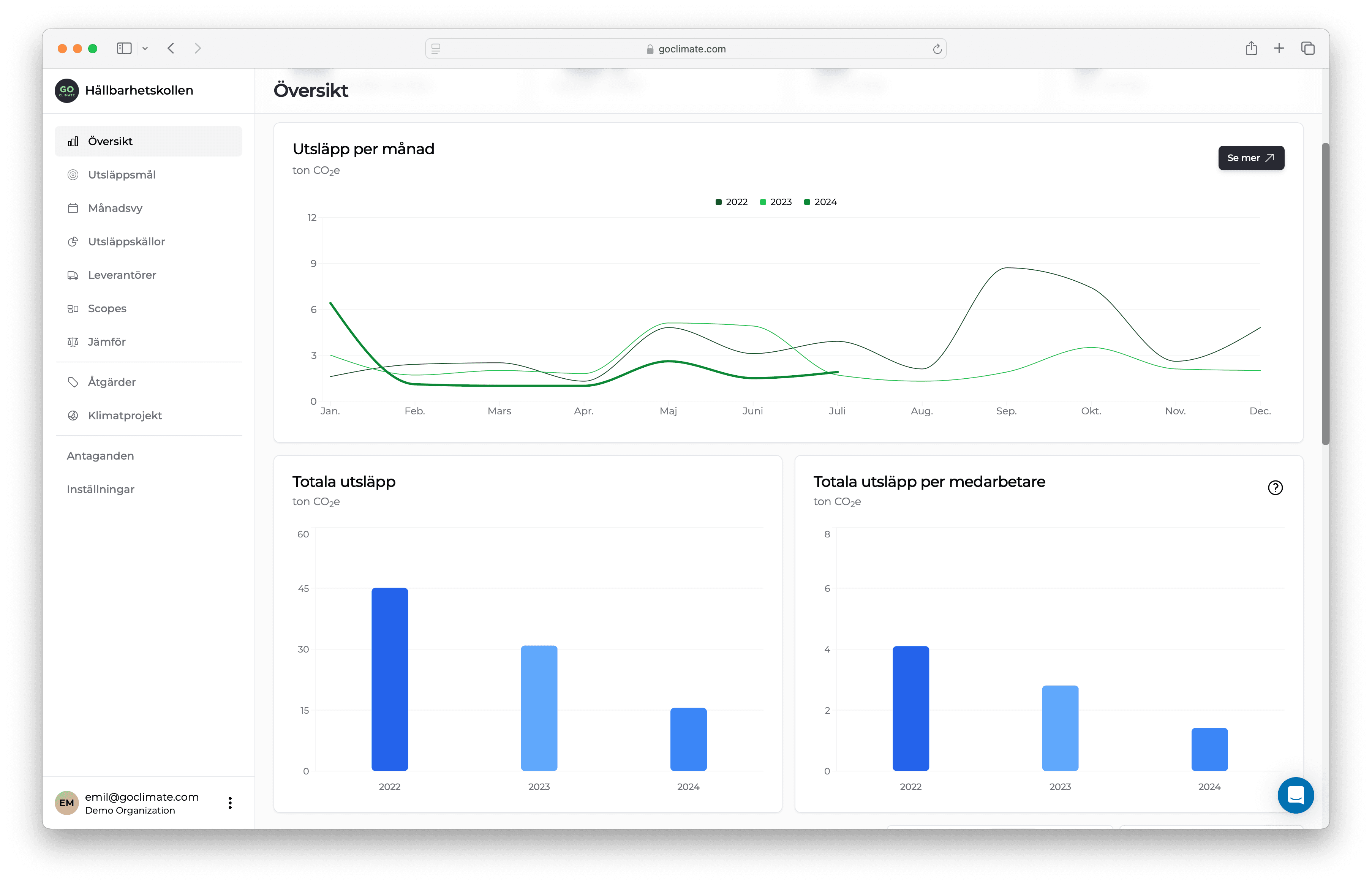Click the Leverantörer truck icon
The height and width of the screenshot is (885, 1372).
click(73, 275)
